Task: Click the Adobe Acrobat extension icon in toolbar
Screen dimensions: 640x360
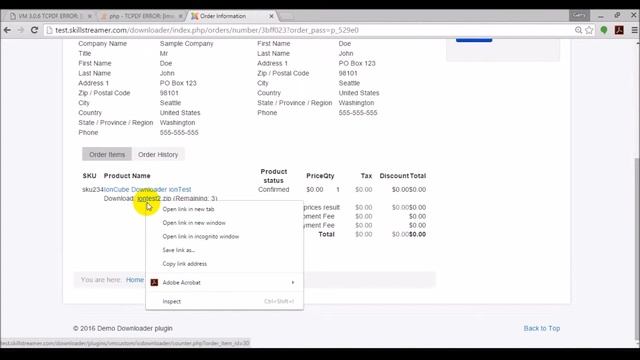Action: pyautogui.click(x=619, y=30)
